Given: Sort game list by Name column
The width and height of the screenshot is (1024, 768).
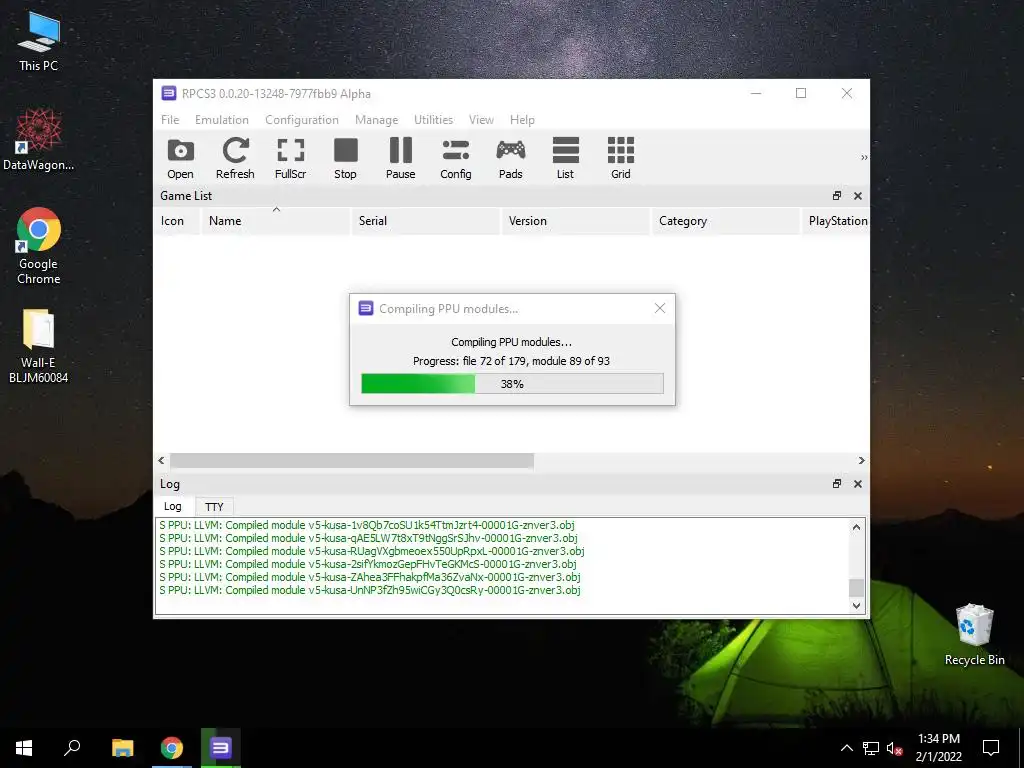Looking at the screenshot, I should 276,221.
